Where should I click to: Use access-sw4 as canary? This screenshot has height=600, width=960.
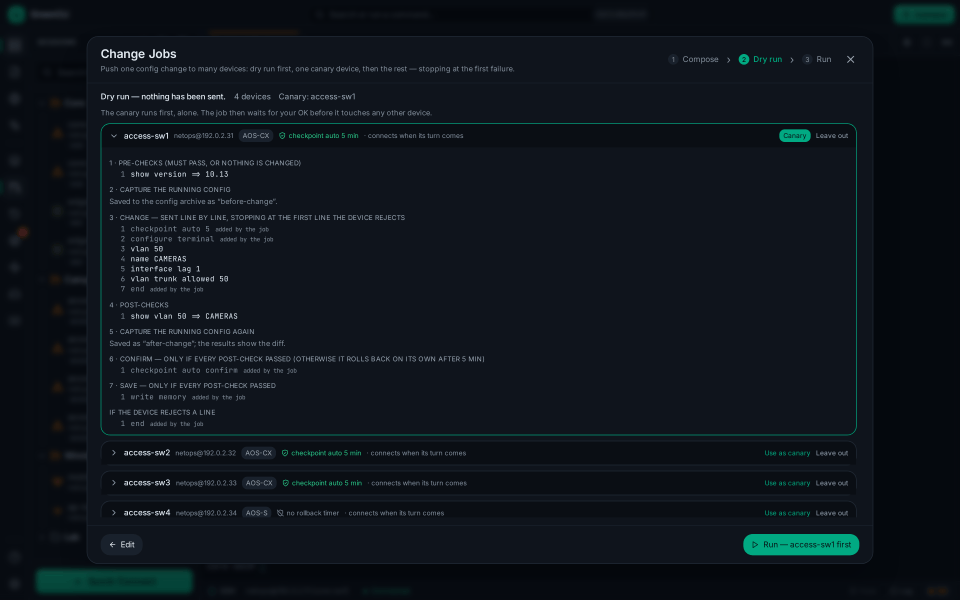pos(787,513)
